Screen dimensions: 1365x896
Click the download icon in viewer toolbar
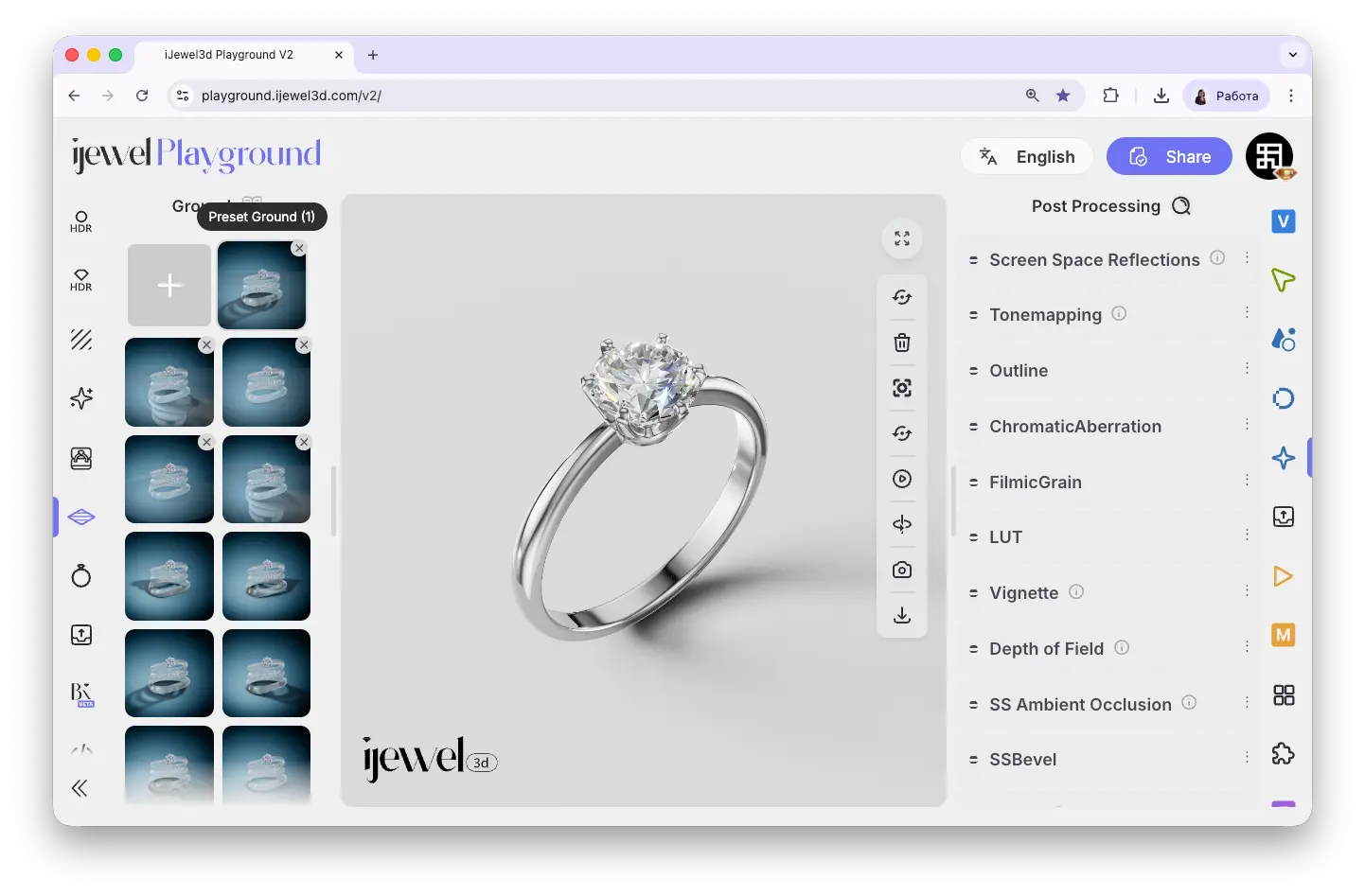pyautogui.click(x=902, y=615)
